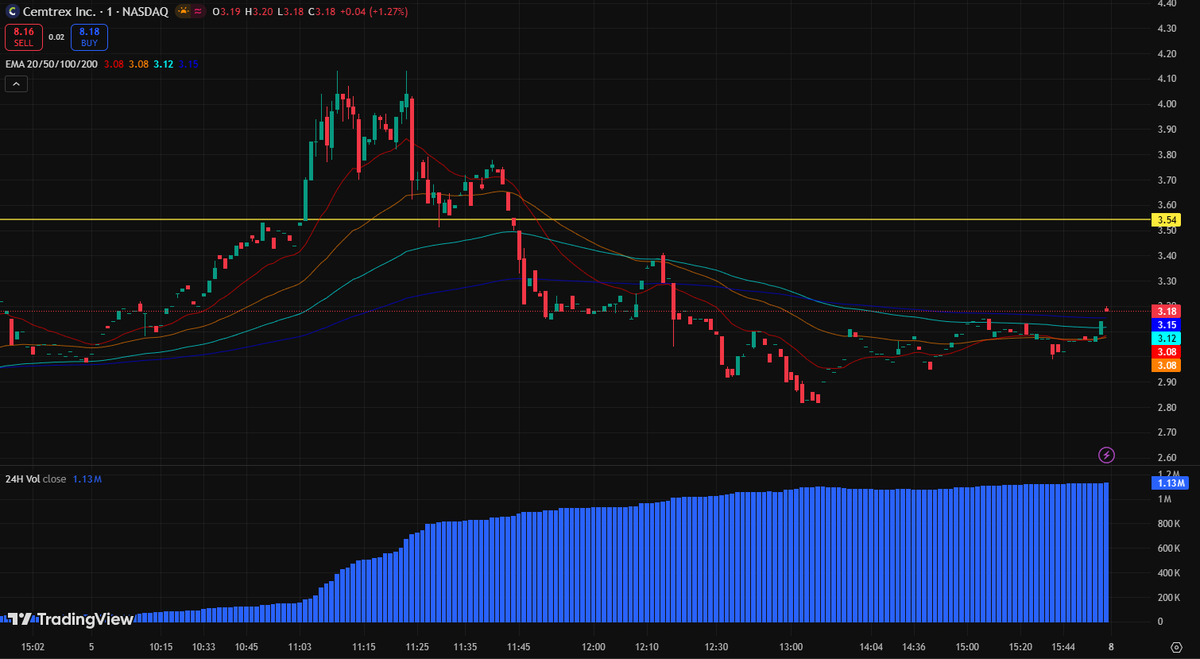Select the EMA 20/50/100/200 indicator legend
This screenshot has width=1200, height=659.
click(50, 64)
